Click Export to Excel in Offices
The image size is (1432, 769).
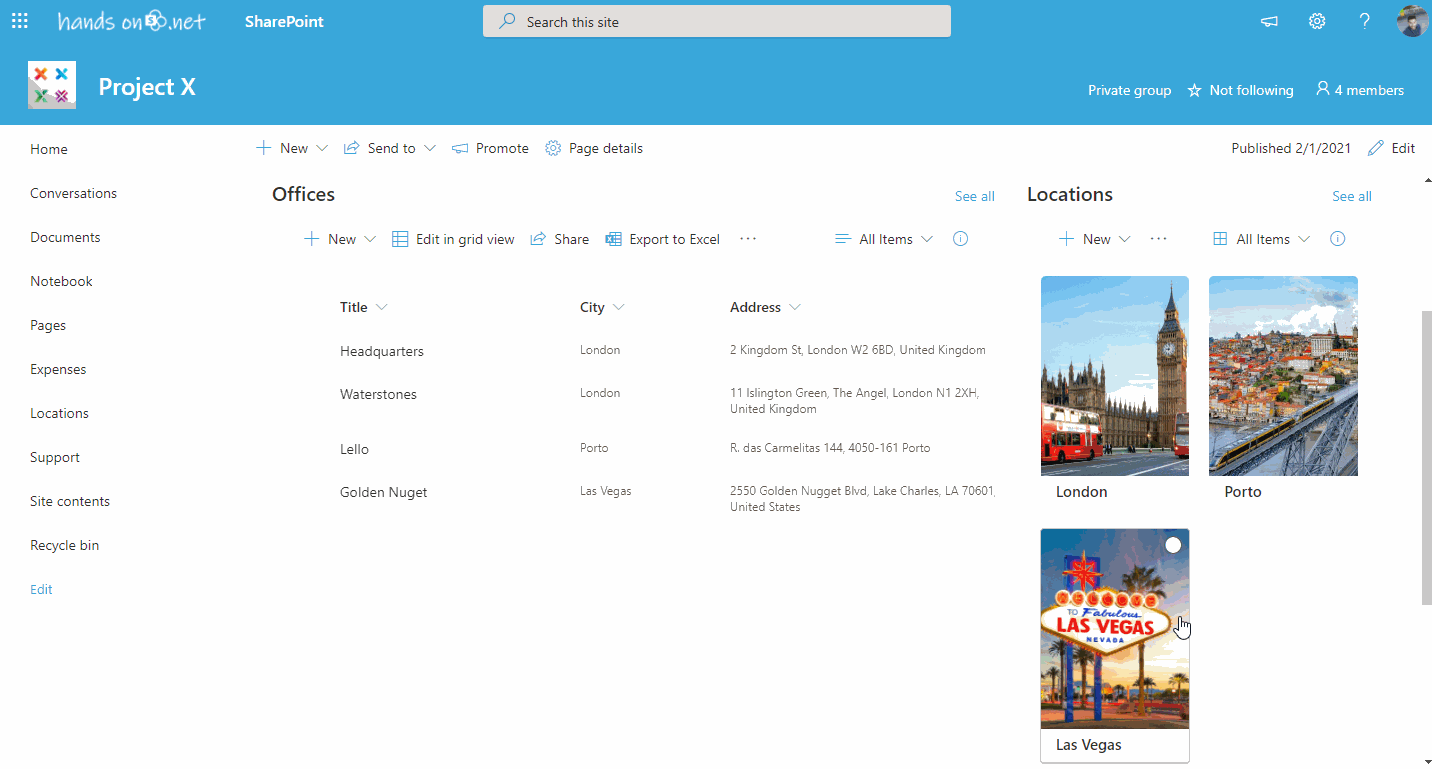663,239
